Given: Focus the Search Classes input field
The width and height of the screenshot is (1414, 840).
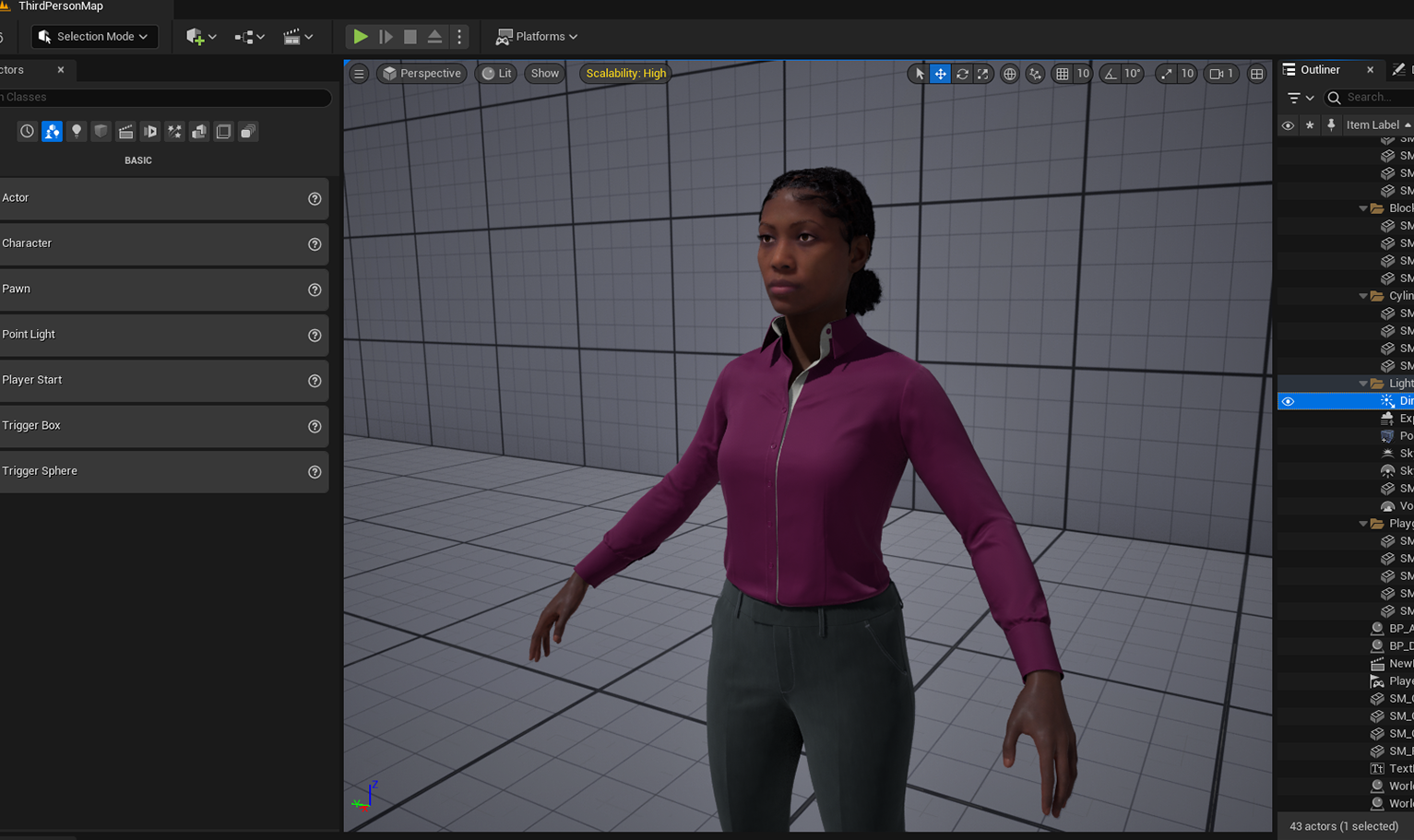Looking at the screenshot, I should click(164, 97).
